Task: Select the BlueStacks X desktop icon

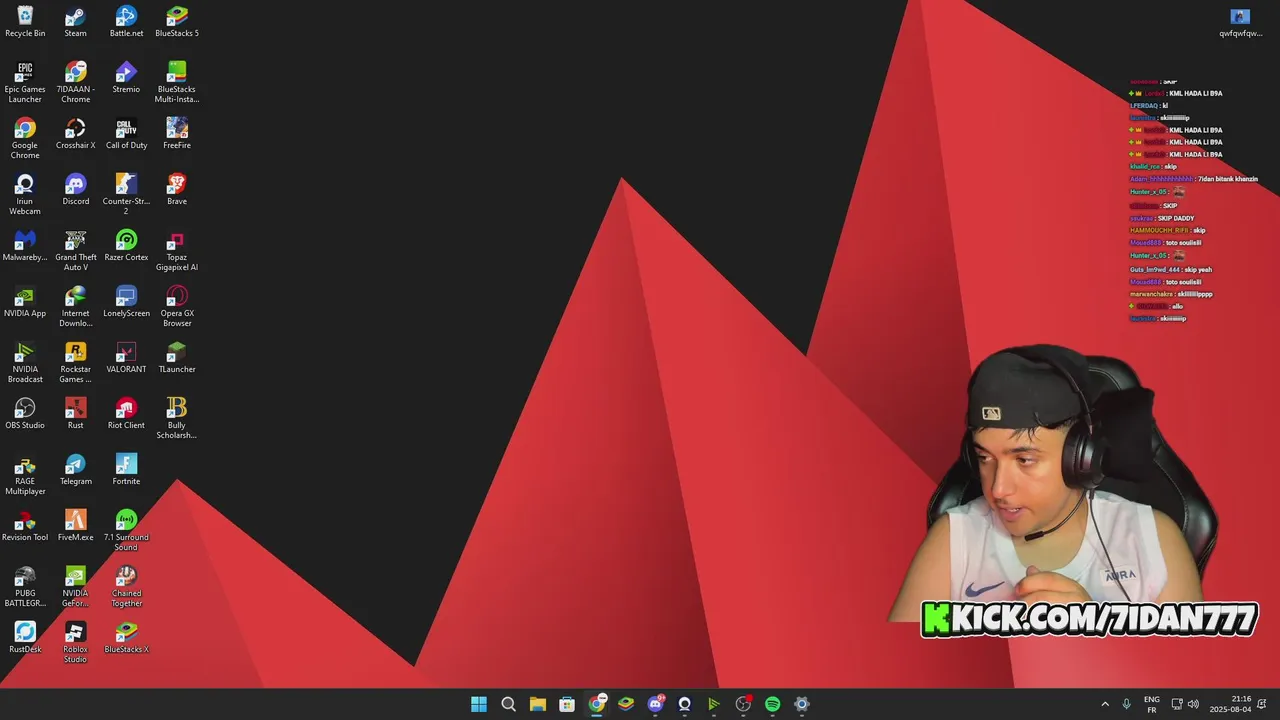Action: click(126, 638)
